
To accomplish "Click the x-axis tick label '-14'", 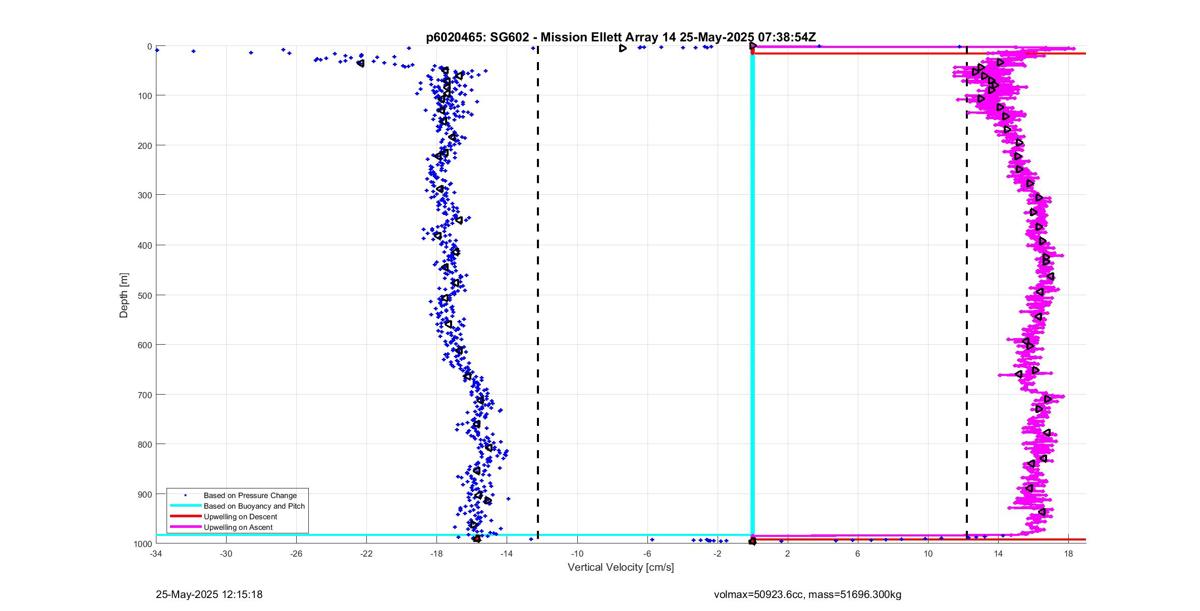I will pos(507,553).
